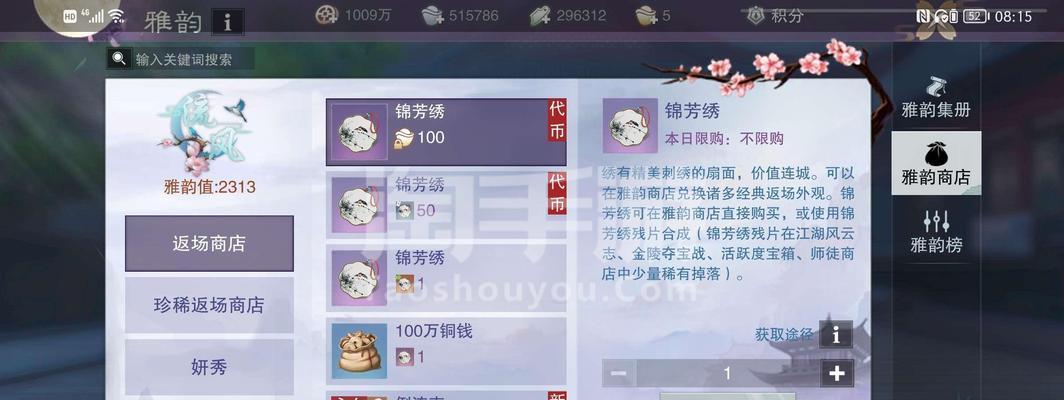The image size is (1064, 400).
Task: Select 雅韵商店 bag icon in sidebar
Action: 936,153
